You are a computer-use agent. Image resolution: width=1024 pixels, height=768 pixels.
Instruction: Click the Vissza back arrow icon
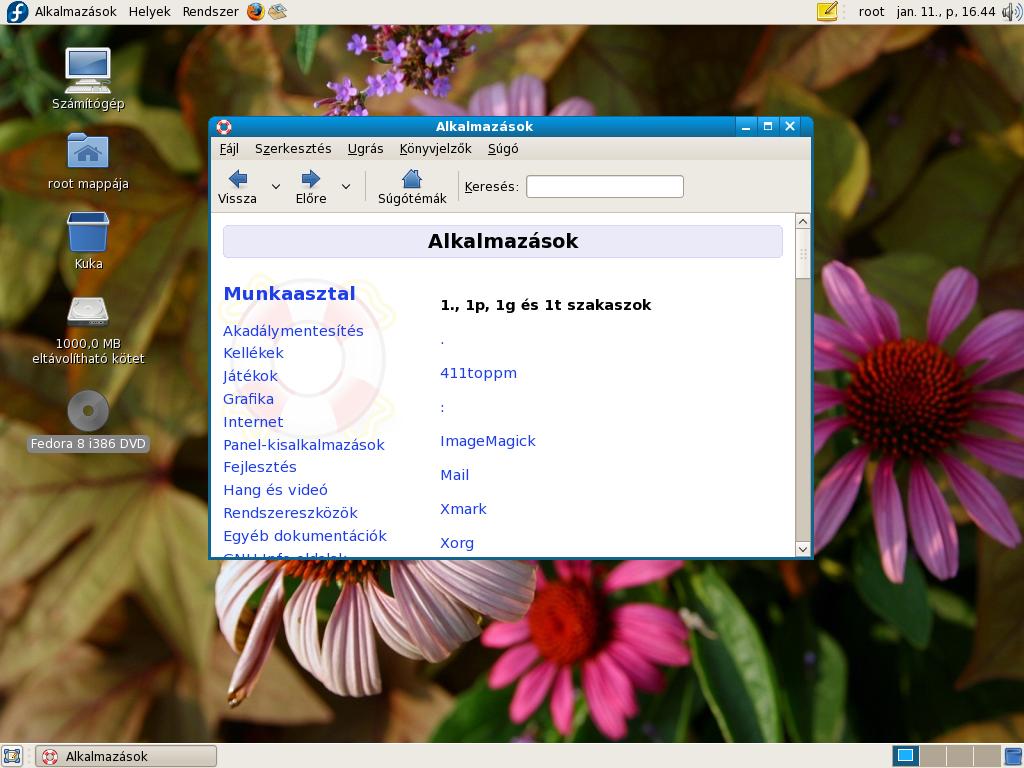point(237,179)
